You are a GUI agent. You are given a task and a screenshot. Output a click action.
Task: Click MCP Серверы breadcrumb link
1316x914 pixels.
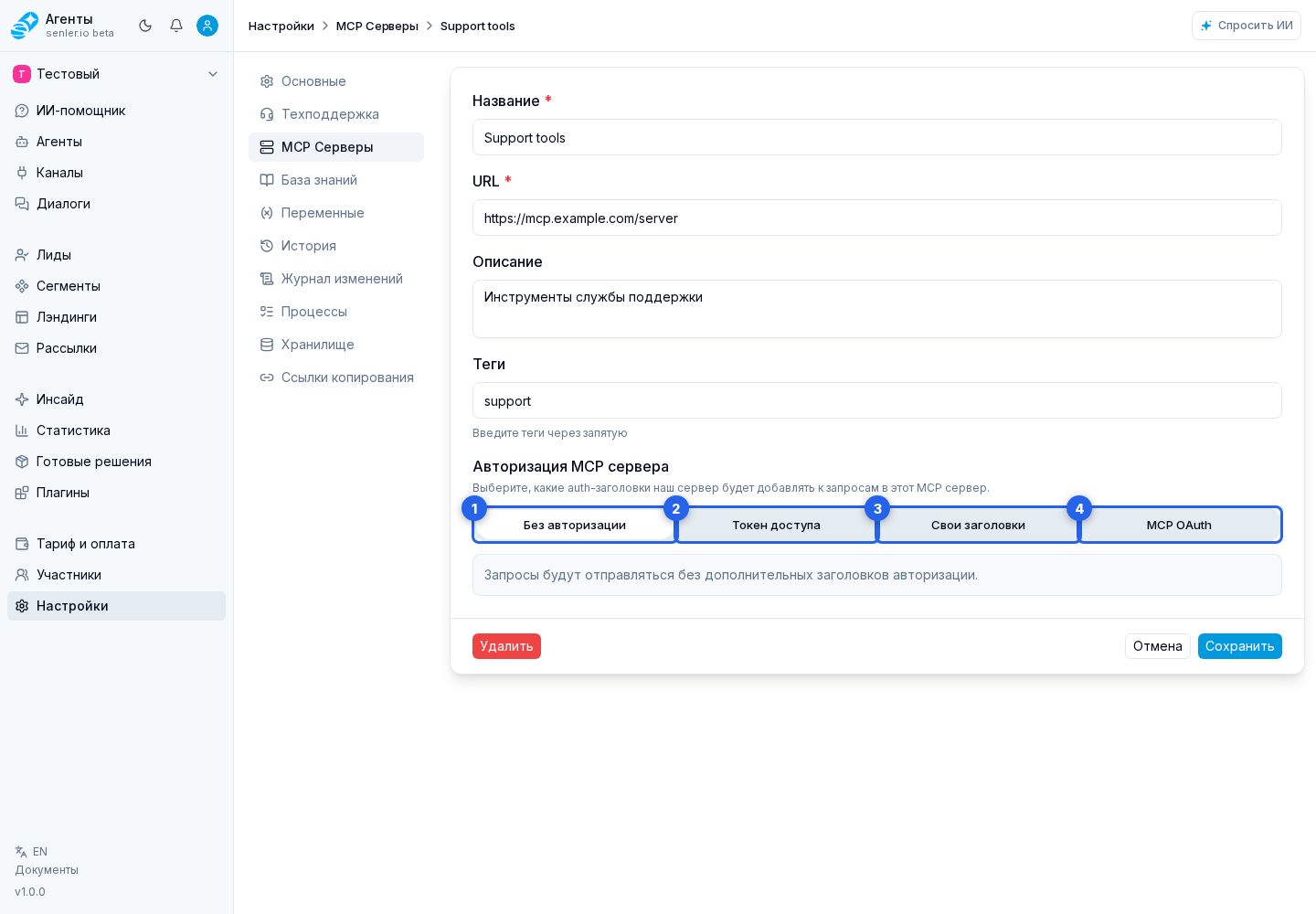[x=377, y=26]
